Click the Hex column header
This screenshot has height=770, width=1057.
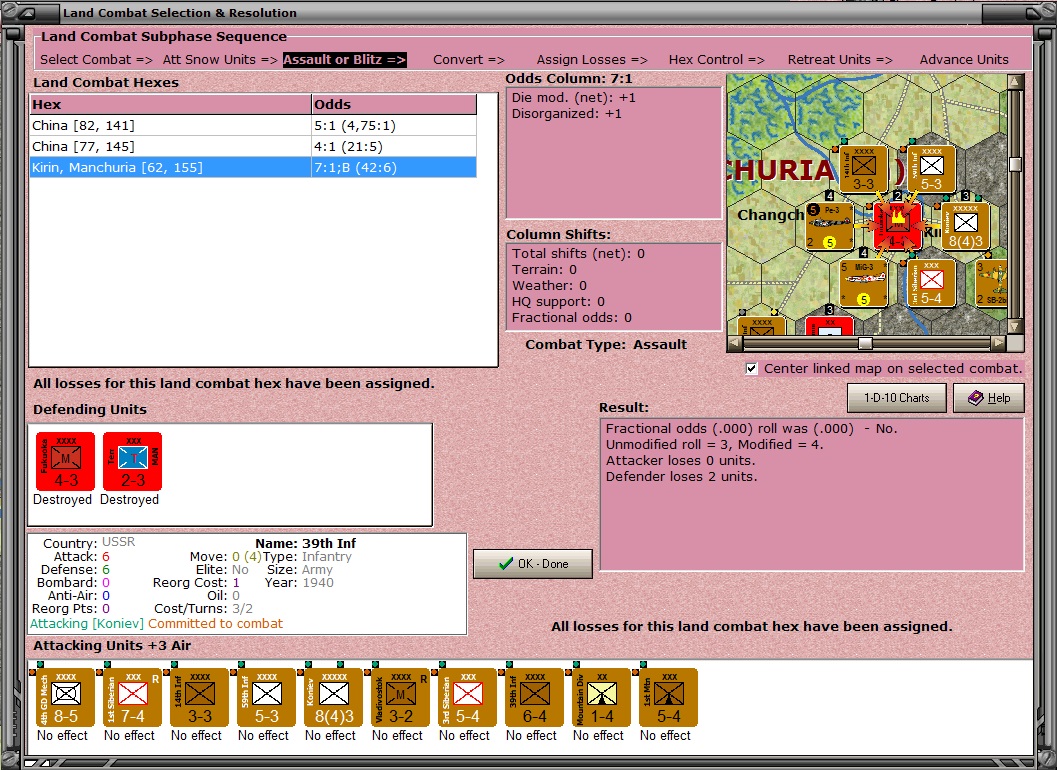pos(171,105)
